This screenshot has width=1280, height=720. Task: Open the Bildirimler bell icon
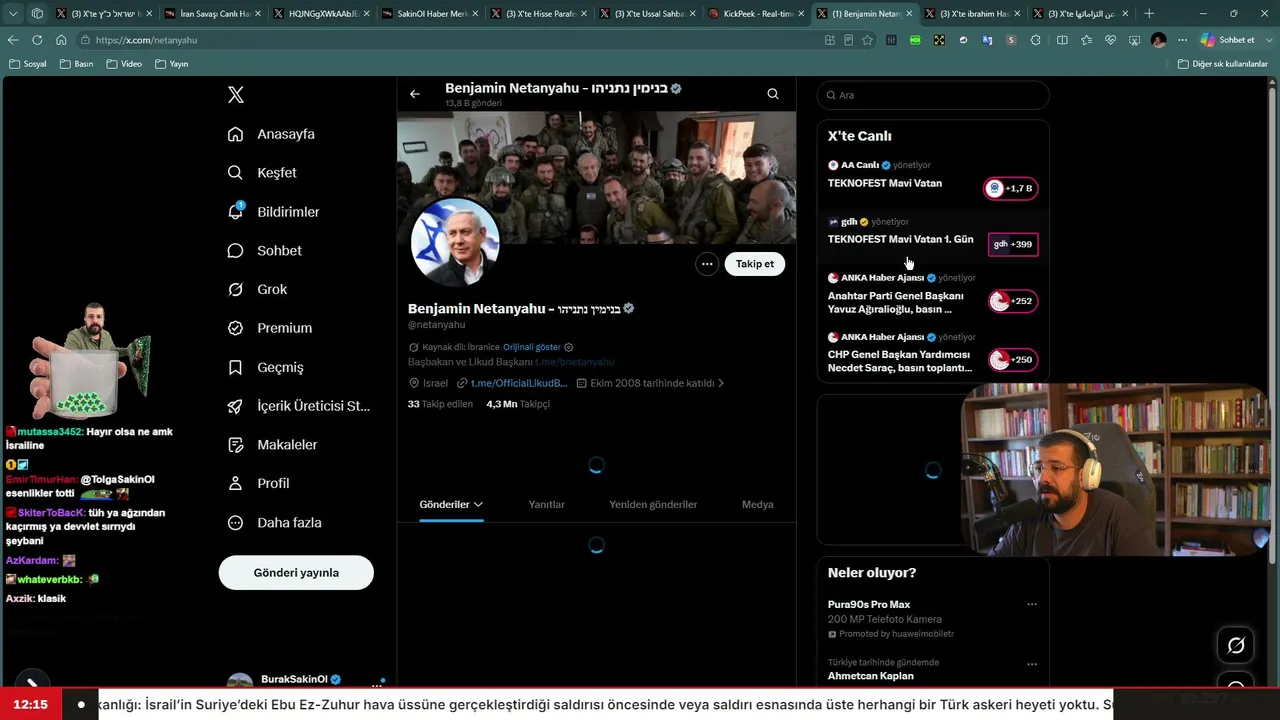pos(235,212)
